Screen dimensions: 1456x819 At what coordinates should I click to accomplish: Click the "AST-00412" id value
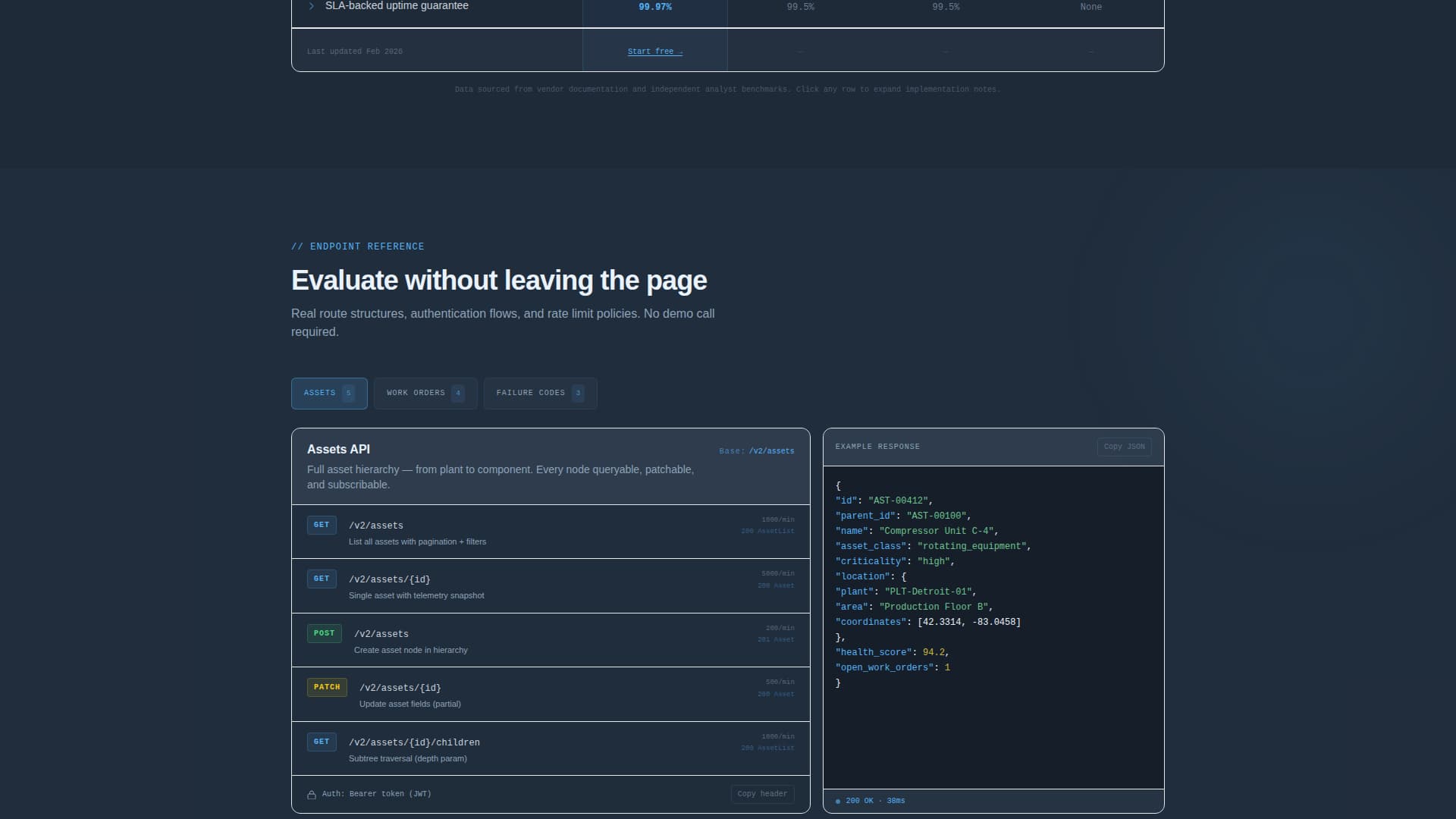click(x=898, y=500)
